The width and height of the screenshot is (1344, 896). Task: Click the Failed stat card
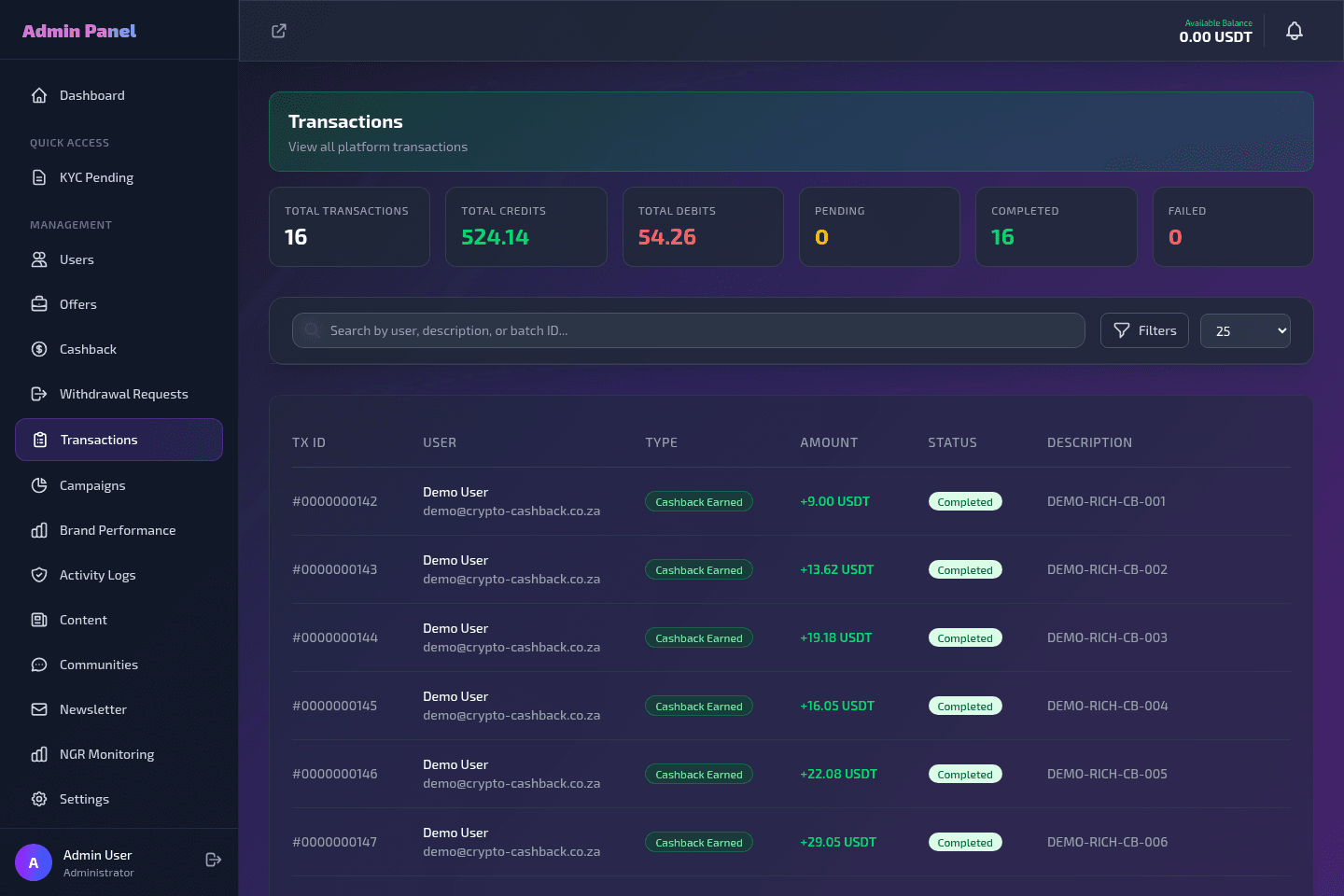click(x=1233, y=227)
